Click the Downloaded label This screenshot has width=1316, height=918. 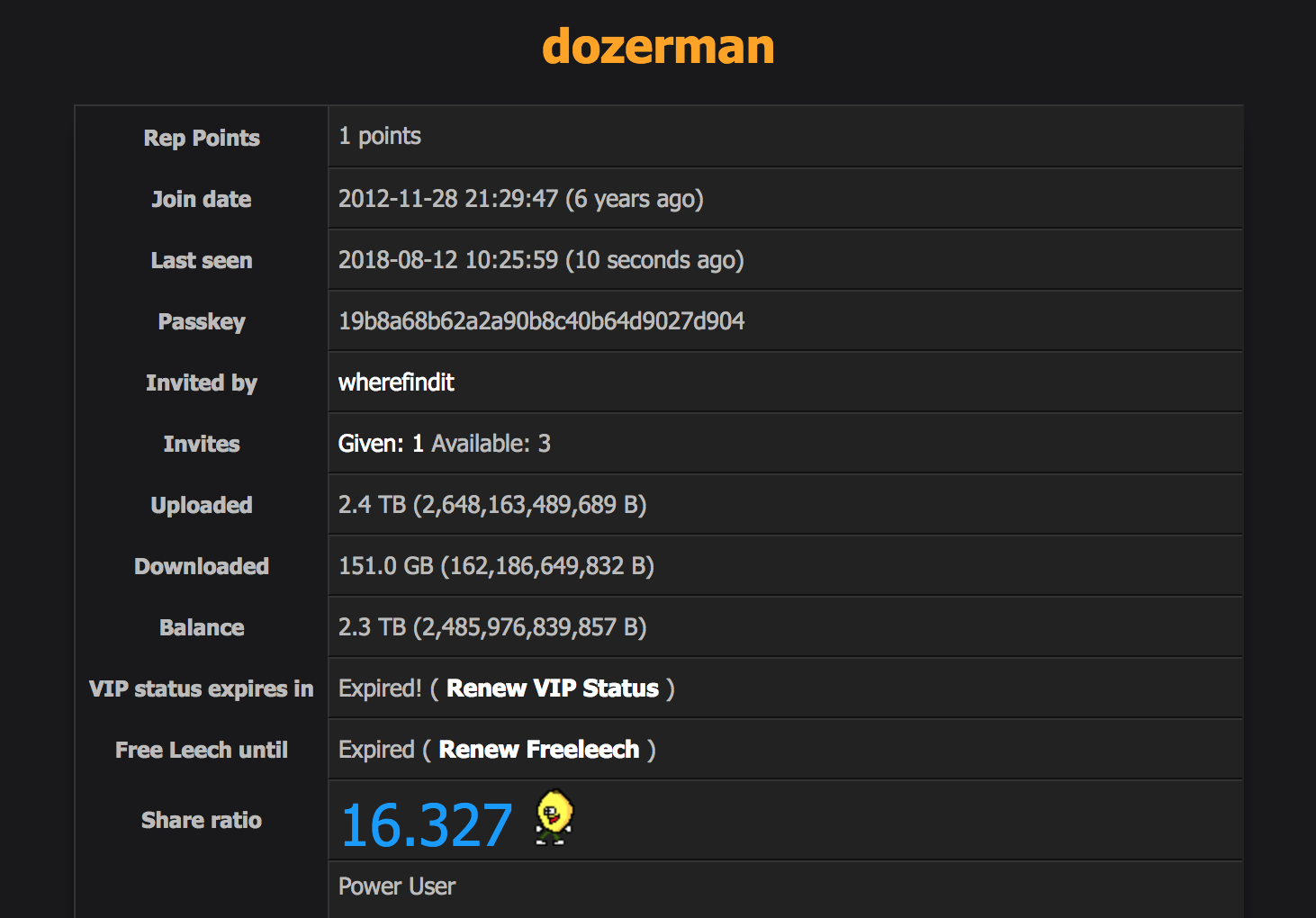coord(202,566)
